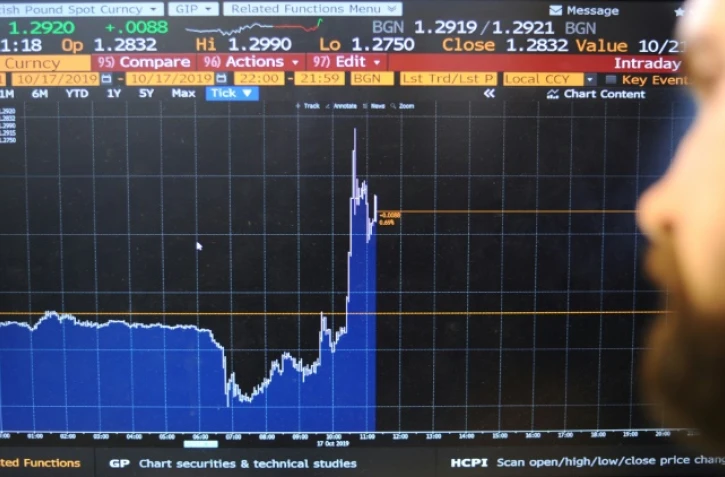Click the change value +.0088
The image size is (725, 477).
click(x=136, y=27)
